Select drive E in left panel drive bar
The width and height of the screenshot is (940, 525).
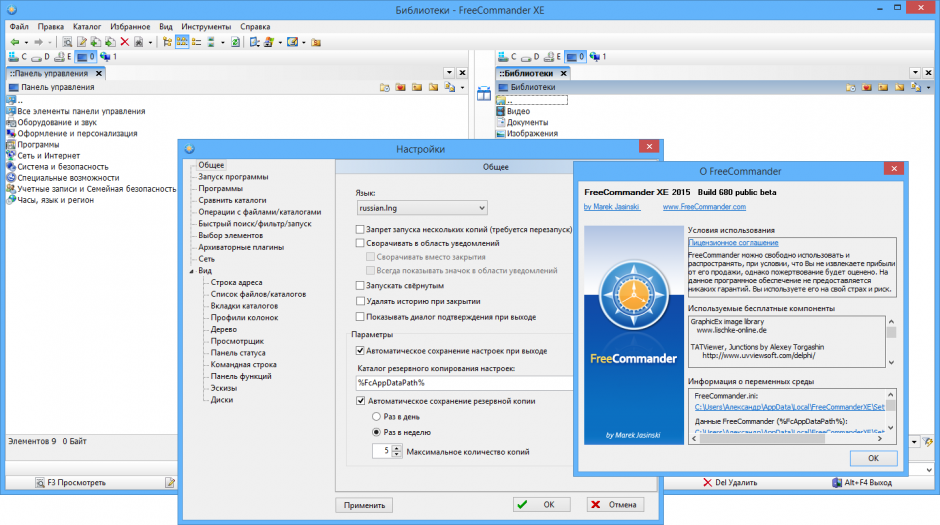[x=63, y=57]
